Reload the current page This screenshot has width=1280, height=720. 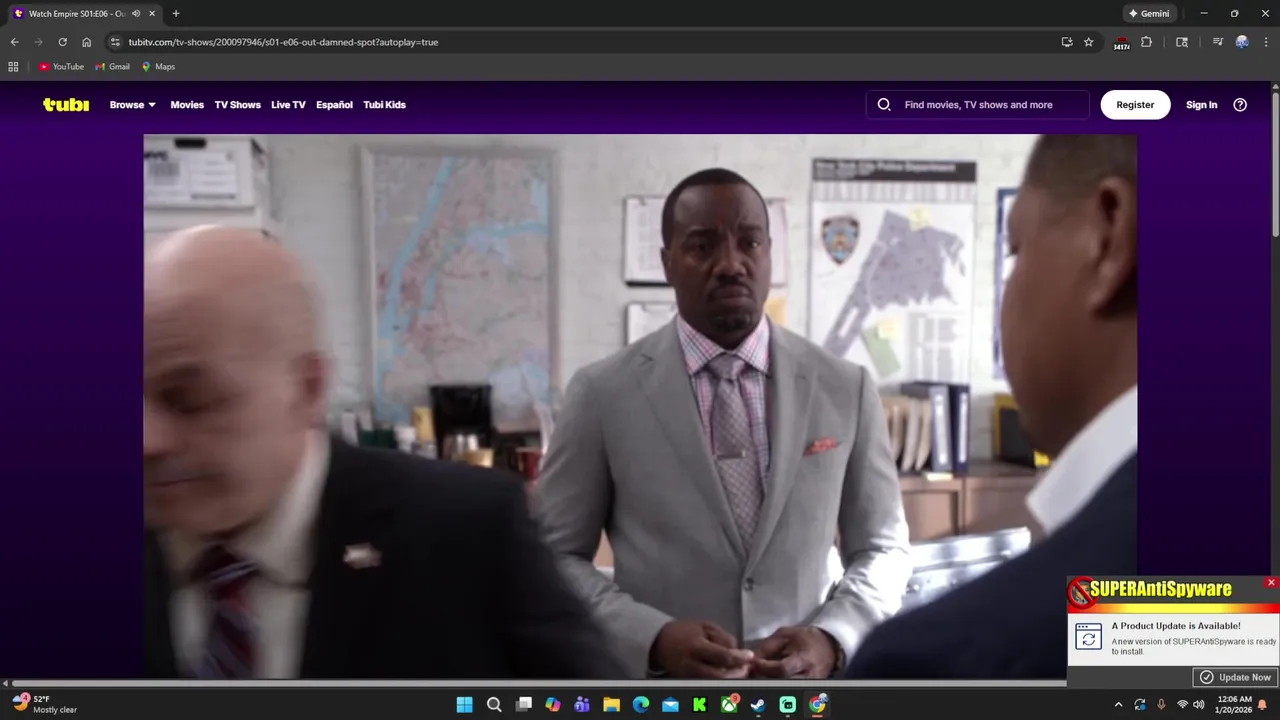(x=62, y=42)
